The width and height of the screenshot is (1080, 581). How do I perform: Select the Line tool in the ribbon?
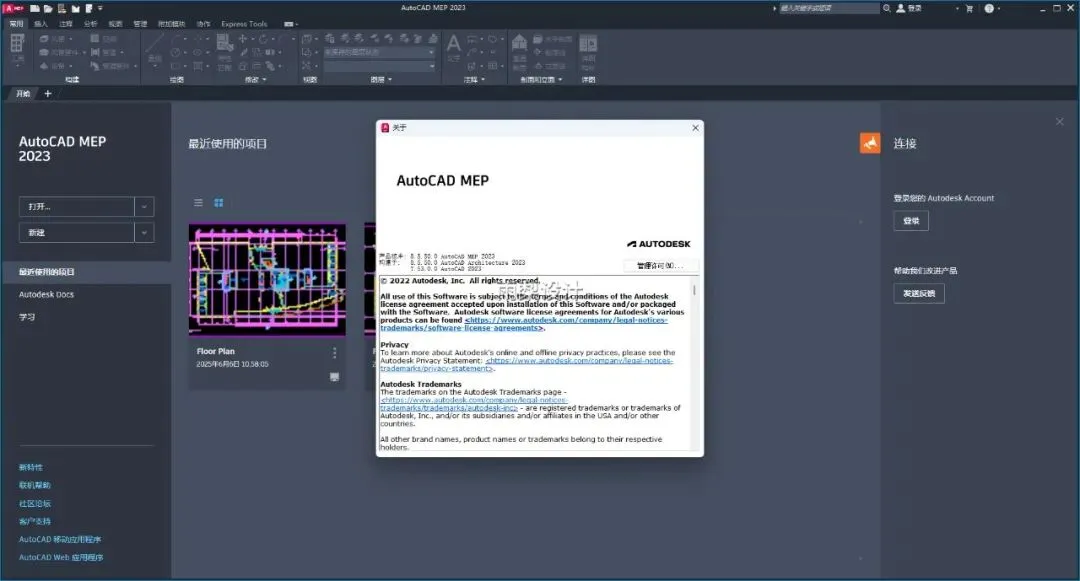[x=155, y=44]
